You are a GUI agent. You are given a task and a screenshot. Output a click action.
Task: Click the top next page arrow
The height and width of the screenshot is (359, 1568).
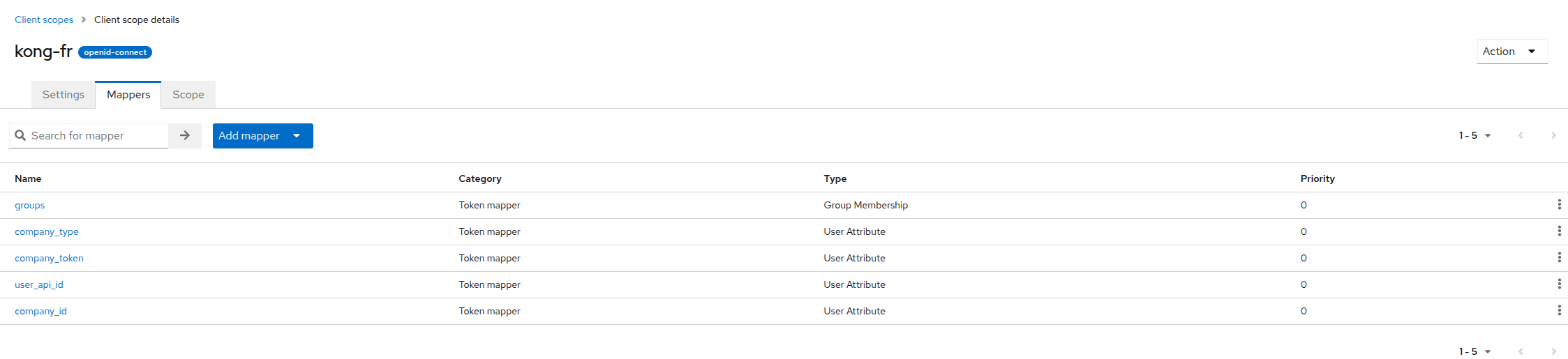click(x=1553, y=135)
